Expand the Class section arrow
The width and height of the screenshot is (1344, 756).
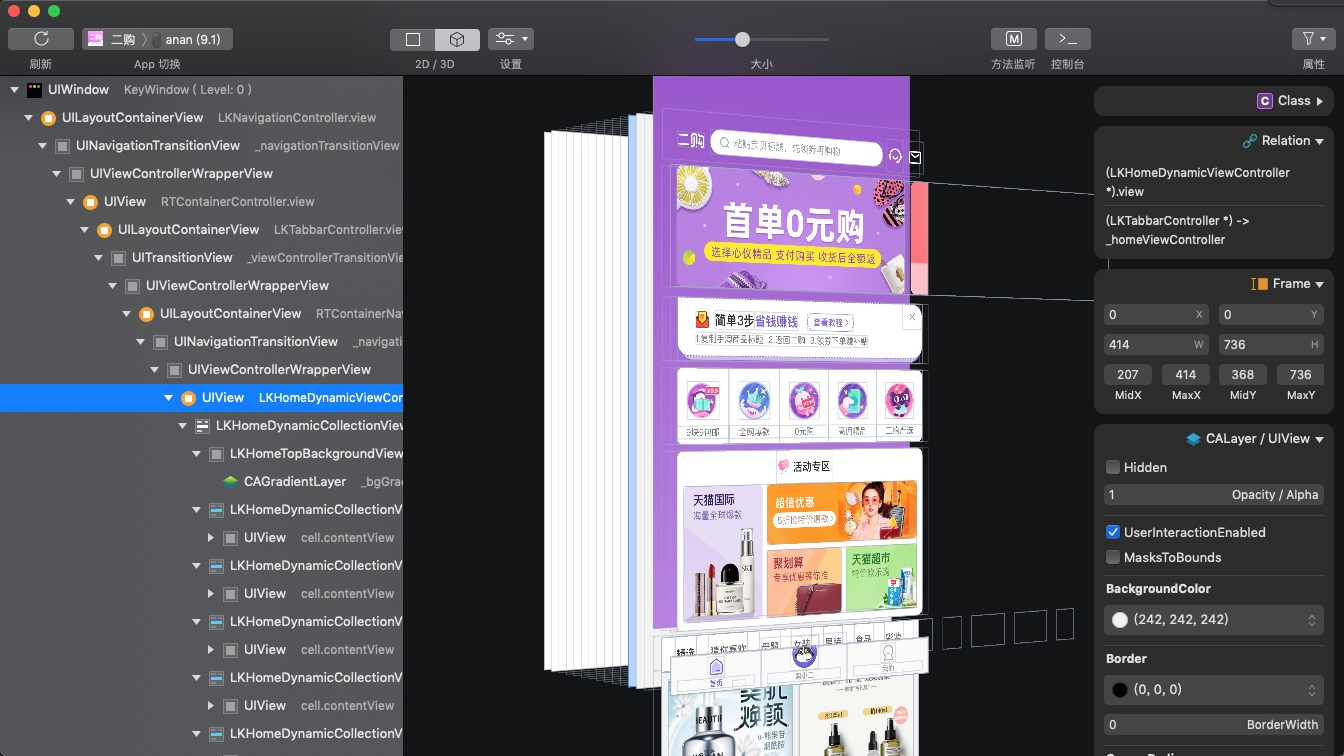click(x=1319, y=101)
